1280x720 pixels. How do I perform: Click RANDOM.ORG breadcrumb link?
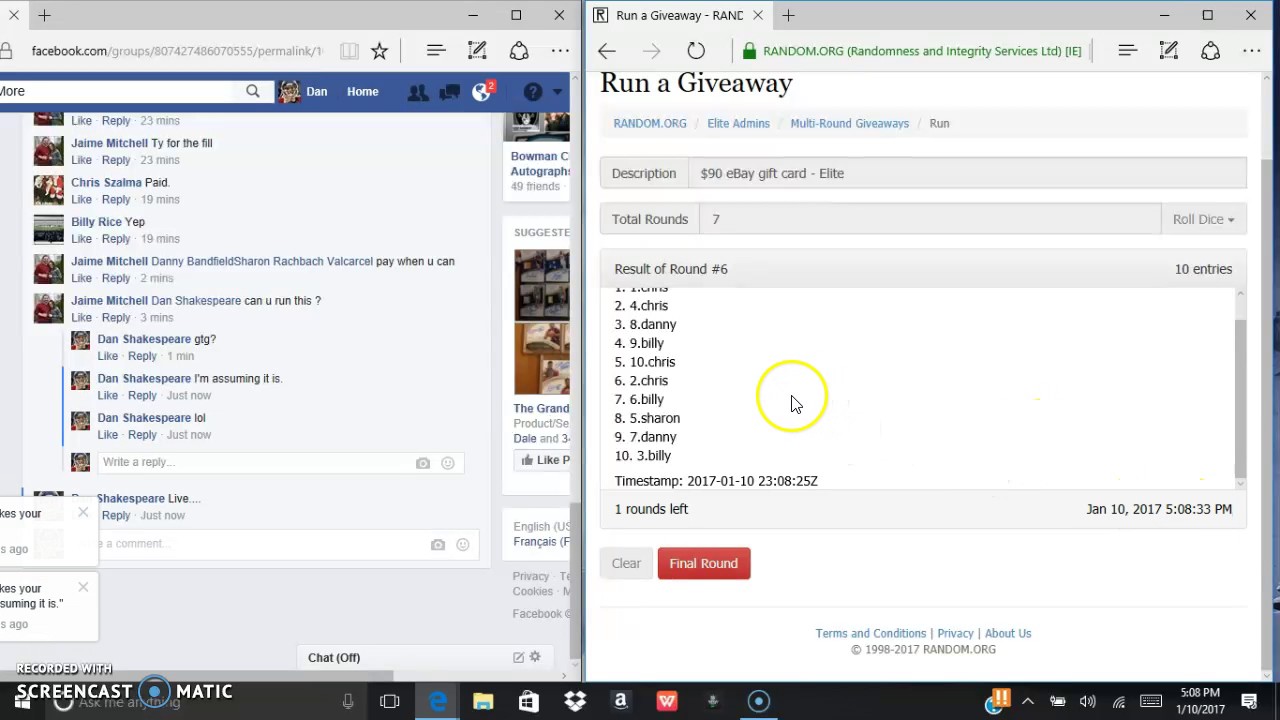650,123
